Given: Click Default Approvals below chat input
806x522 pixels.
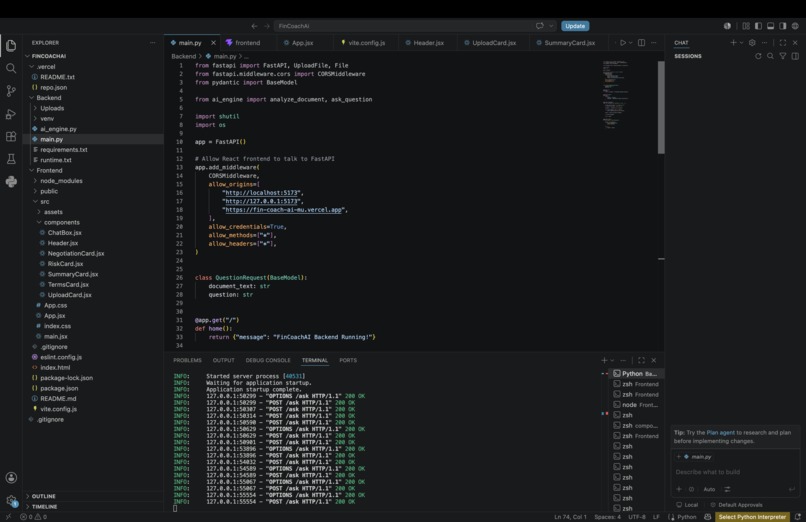Looking at the screenshot, I should (x=736, y=505).
